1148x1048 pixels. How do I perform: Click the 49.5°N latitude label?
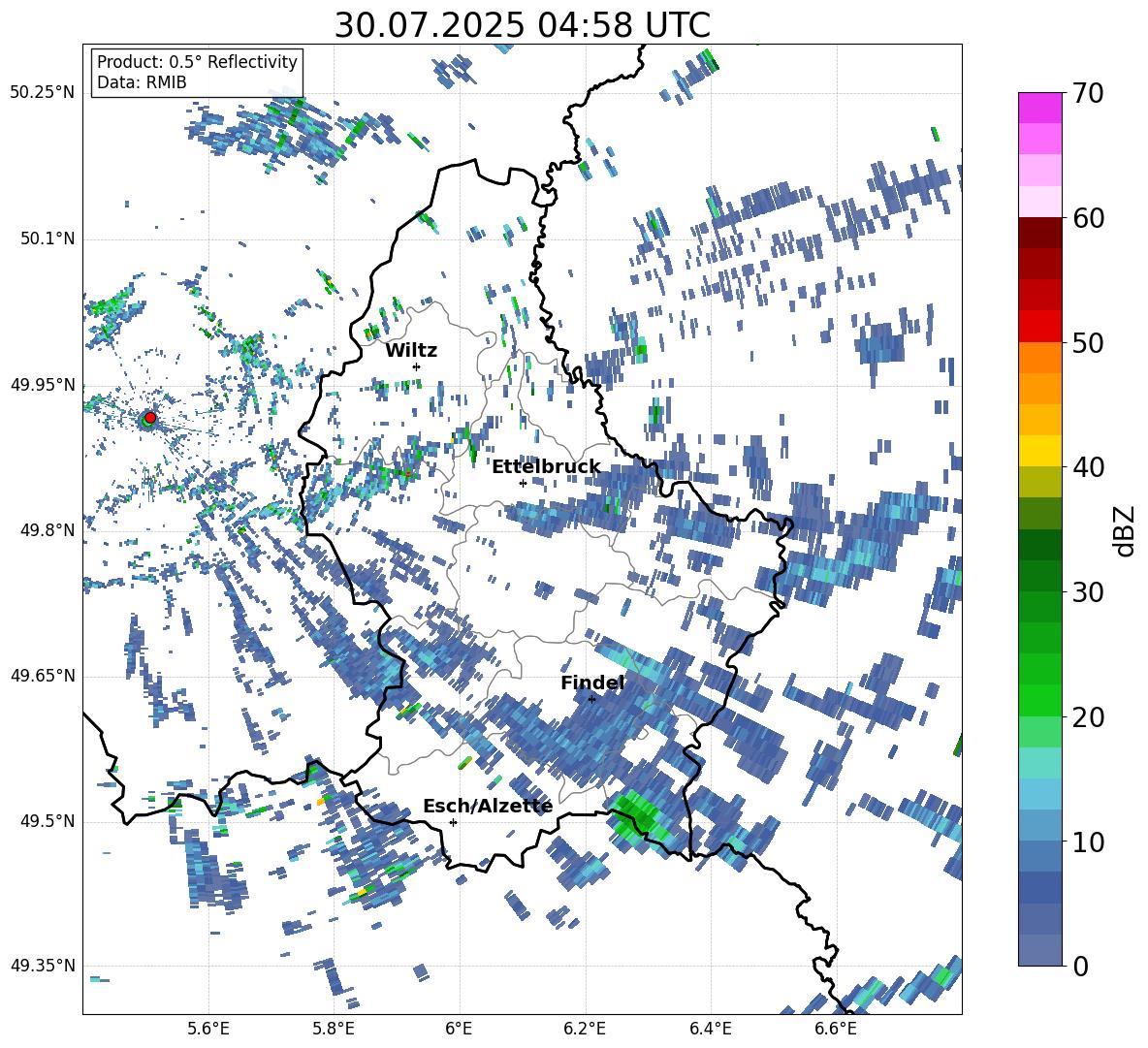pyautogui.click(x=47, y=820)
